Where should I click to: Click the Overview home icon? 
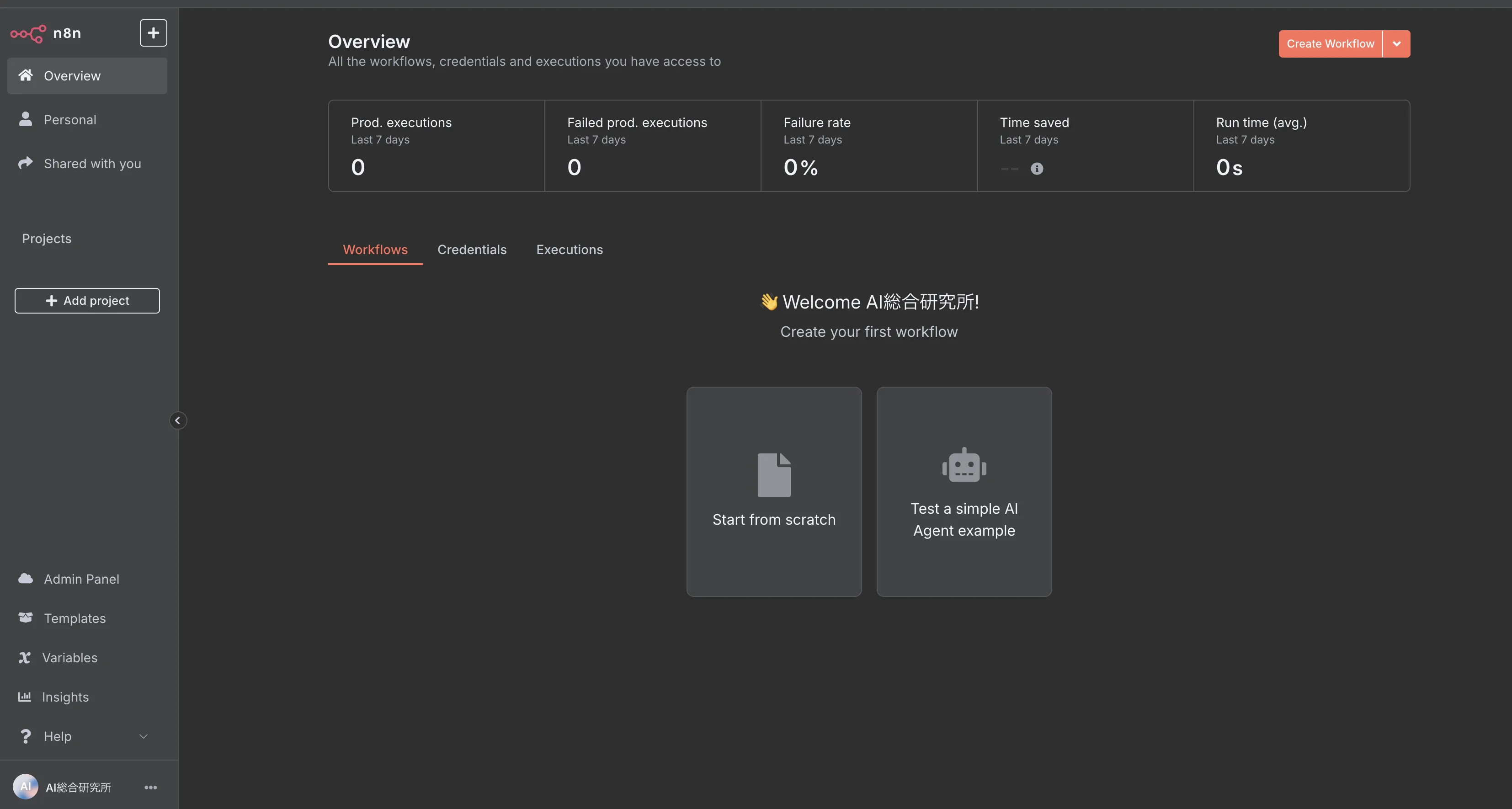25,75
